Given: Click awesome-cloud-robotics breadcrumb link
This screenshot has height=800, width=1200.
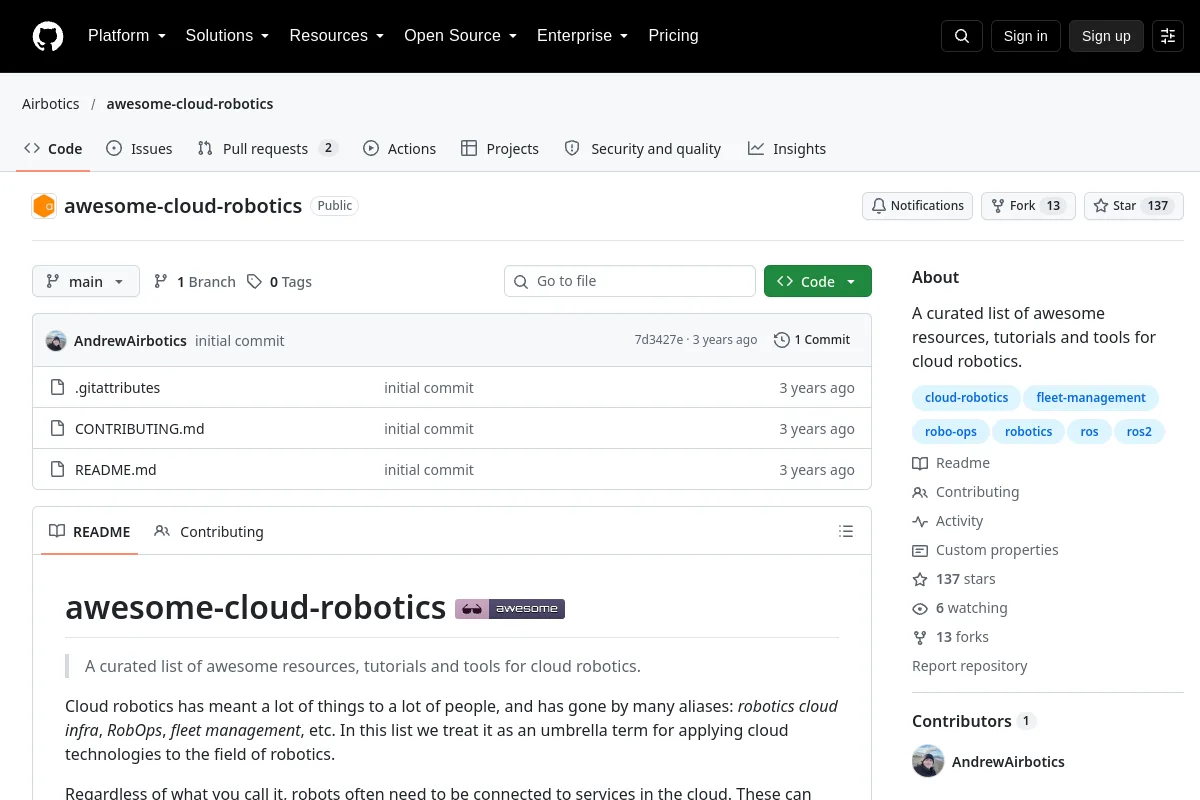Looking at the screenshot, I should pyautogui.click(x=190, y=104).
